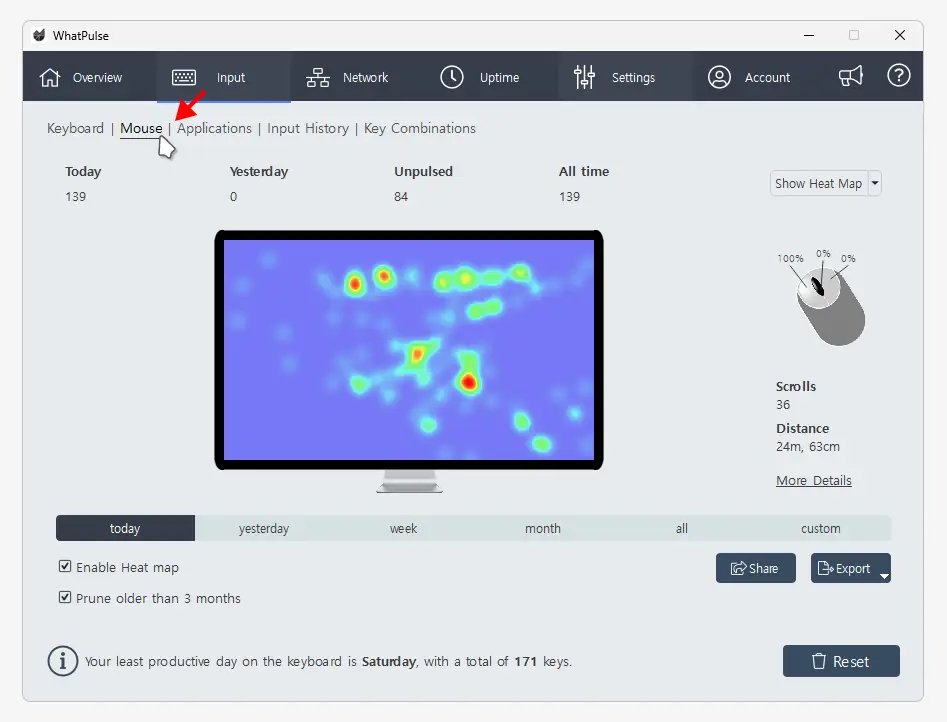Screen dimensions: 947x722
Task: Click the Account profile icon
Action: pyautogui.click(x=719, y=77)
